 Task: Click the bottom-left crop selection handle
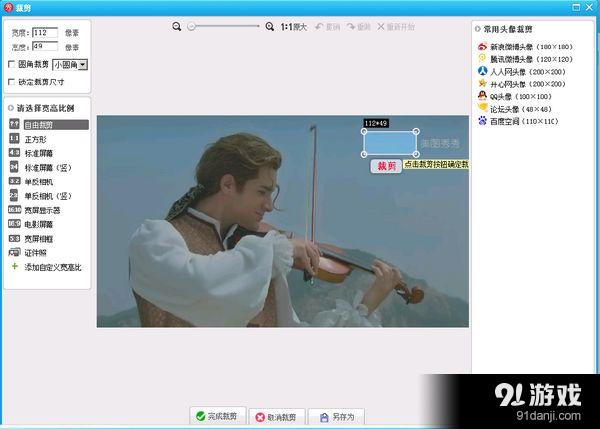click(364, 154)
